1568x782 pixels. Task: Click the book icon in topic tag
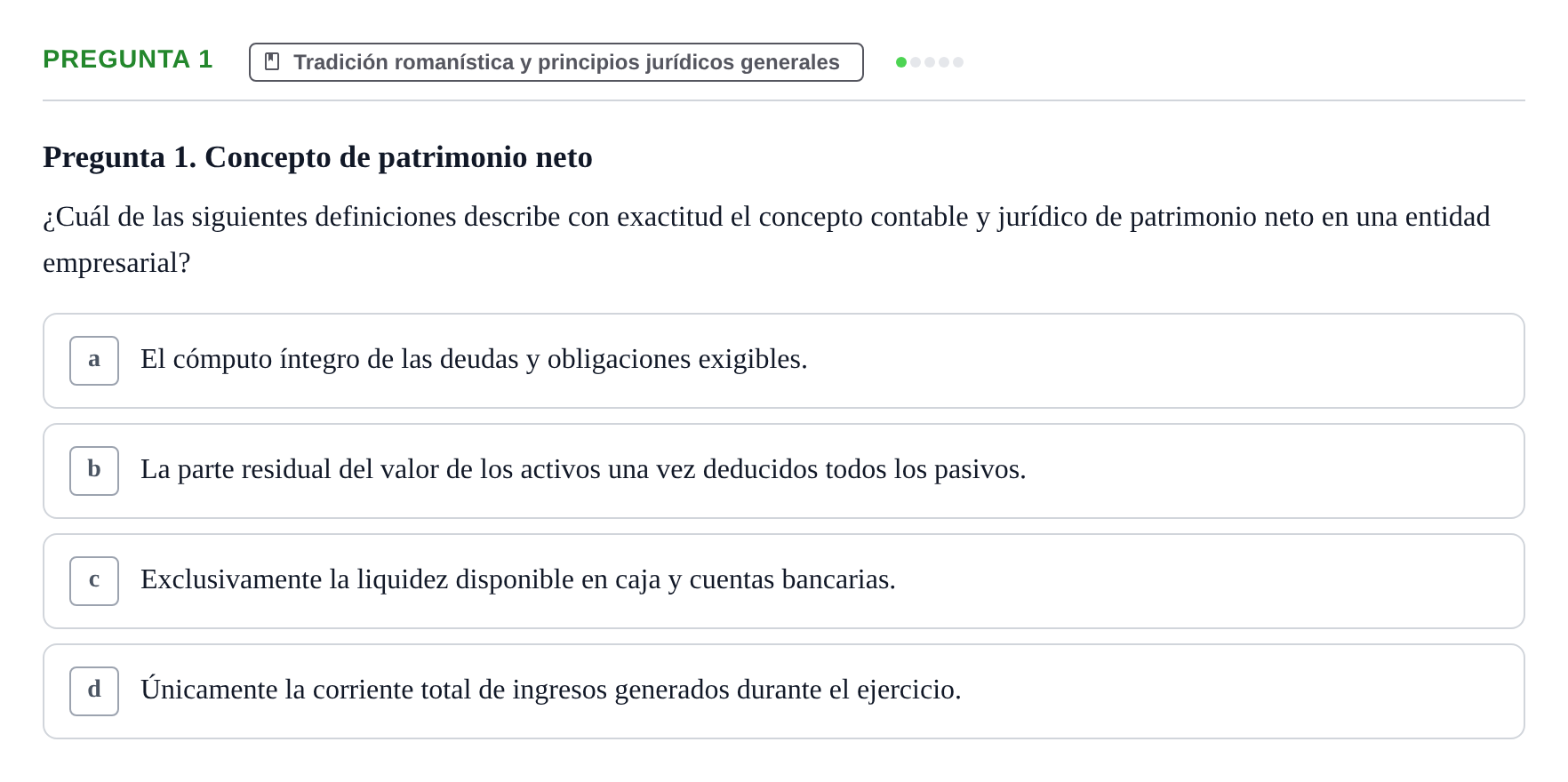click(272, 62)
